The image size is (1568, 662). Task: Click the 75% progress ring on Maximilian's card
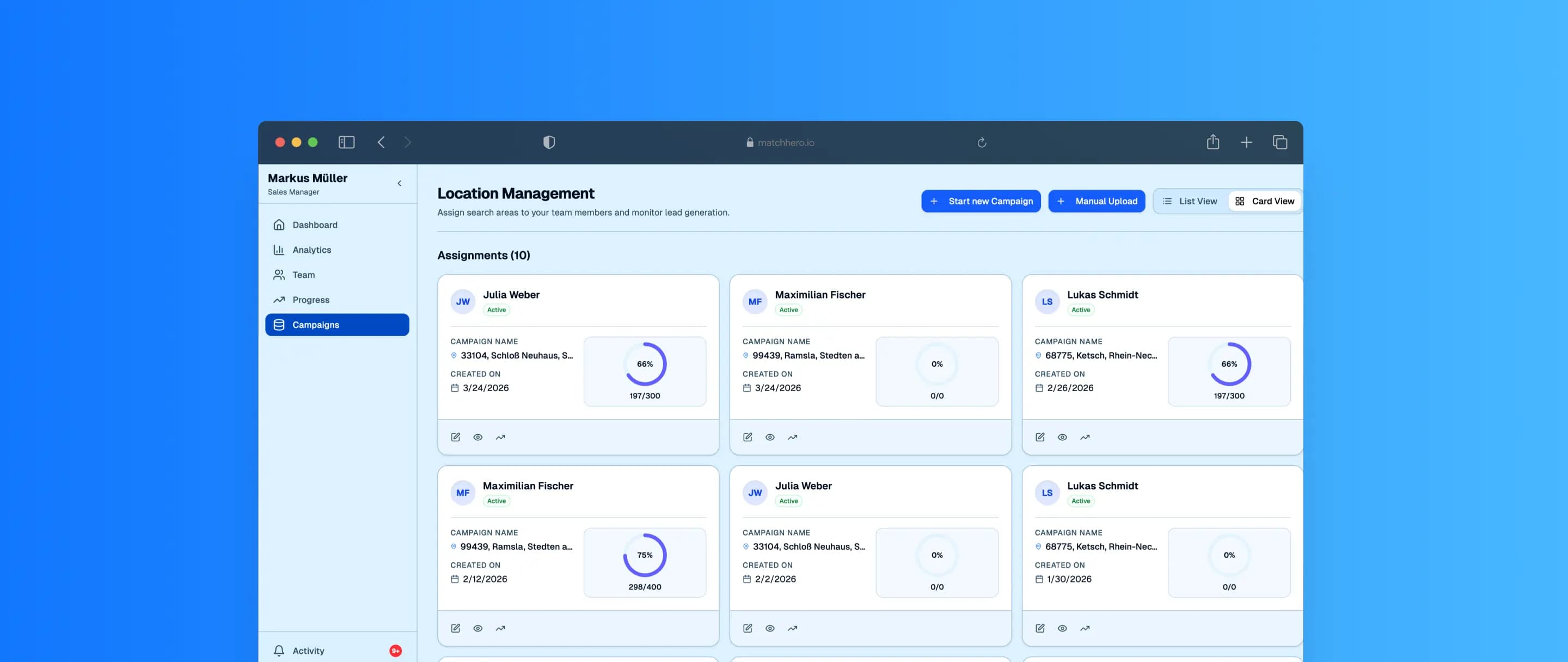645,555
